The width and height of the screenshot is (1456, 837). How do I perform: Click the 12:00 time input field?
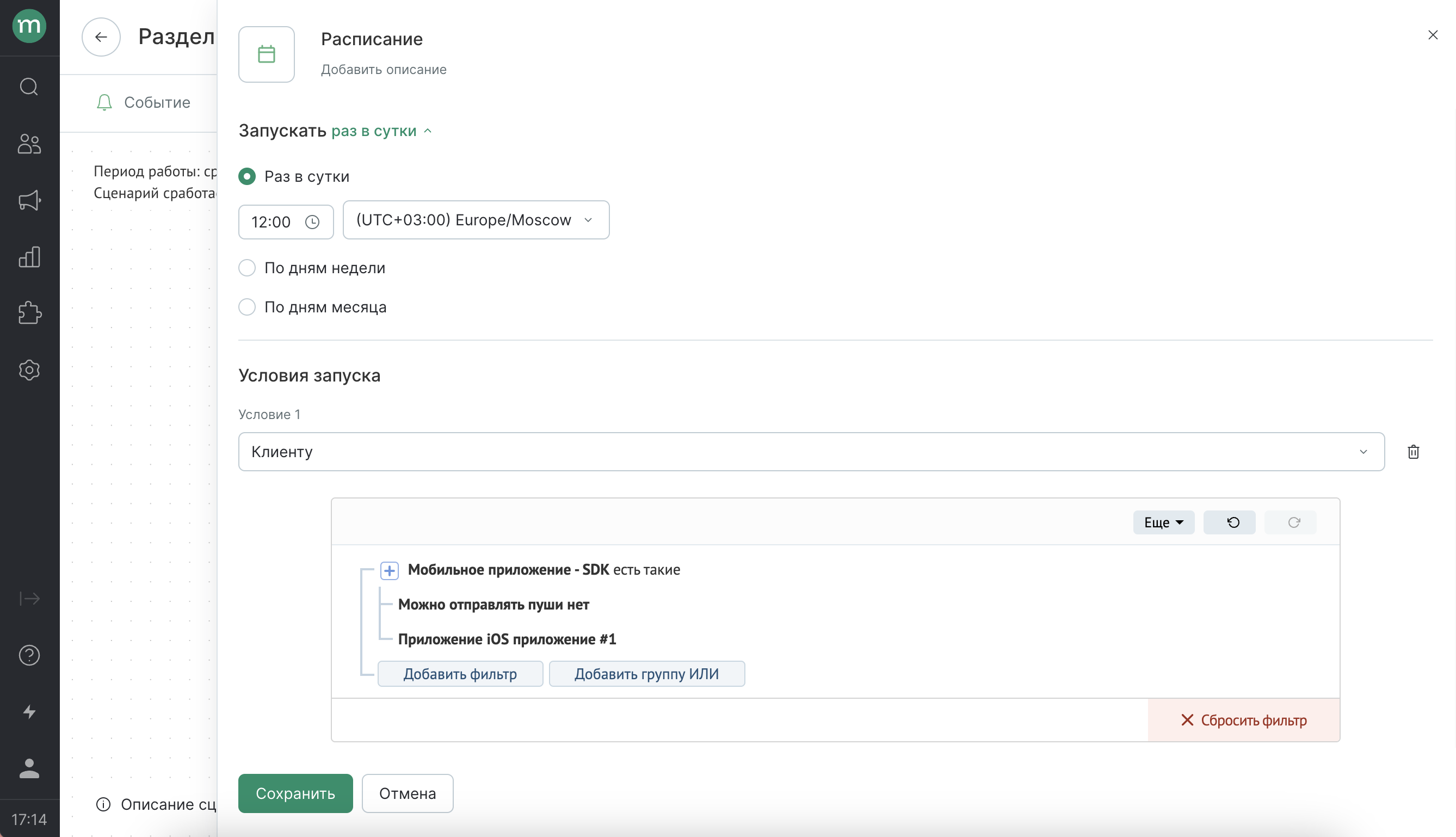[x=286, y=222]
